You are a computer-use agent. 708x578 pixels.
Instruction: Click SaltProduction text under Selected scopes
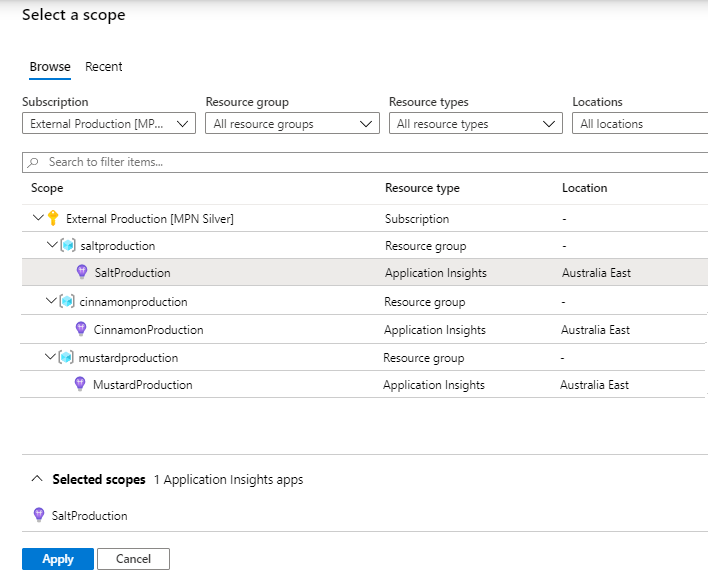click(89, 516)
